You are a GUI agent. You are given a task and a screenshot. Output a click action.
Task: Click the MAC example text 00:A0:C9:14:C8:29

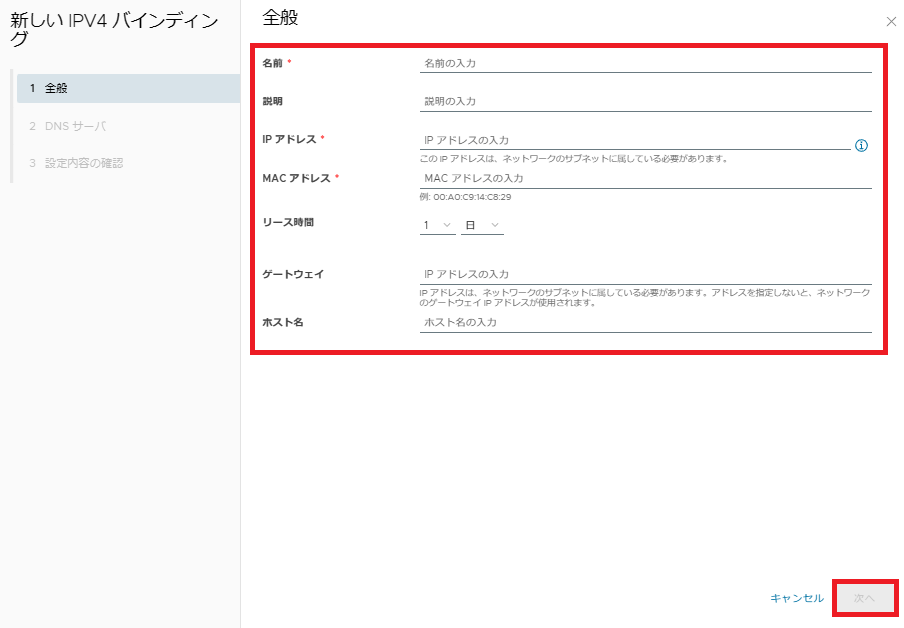(472, 197)
